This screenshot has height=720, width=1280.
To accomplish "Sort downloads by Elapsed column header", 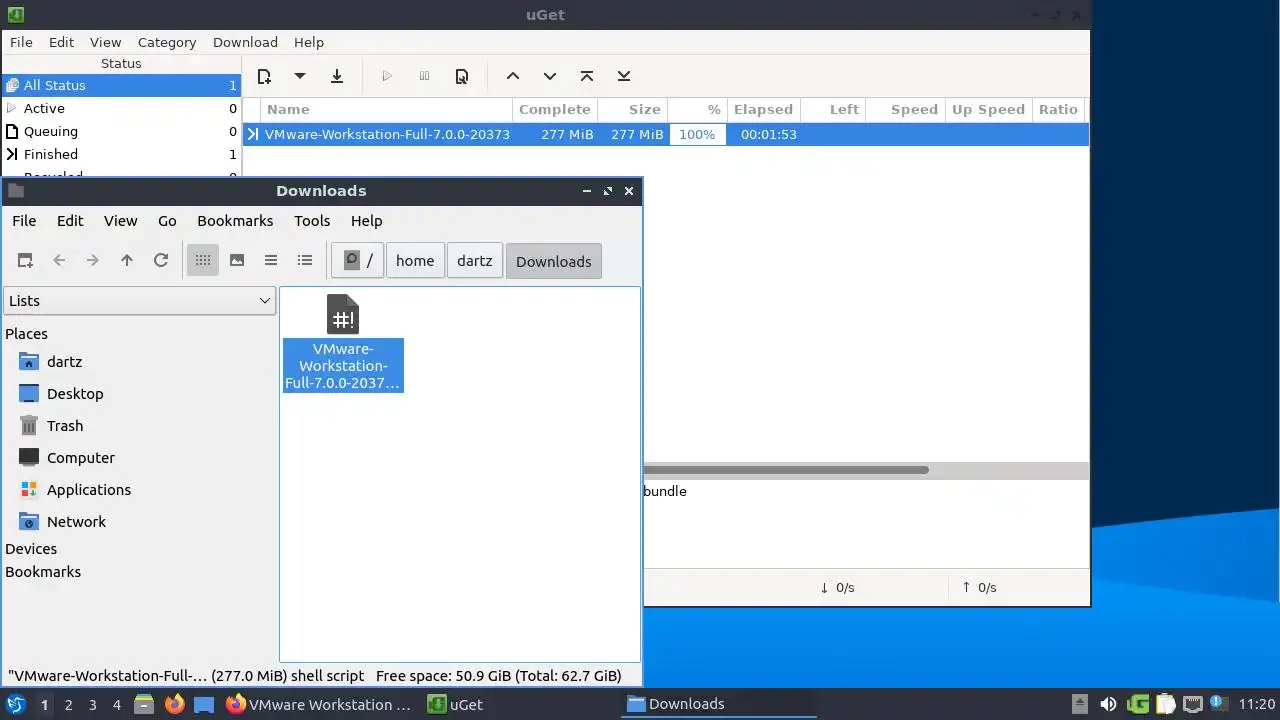I will pyautogui.click(x=763, y=109).
